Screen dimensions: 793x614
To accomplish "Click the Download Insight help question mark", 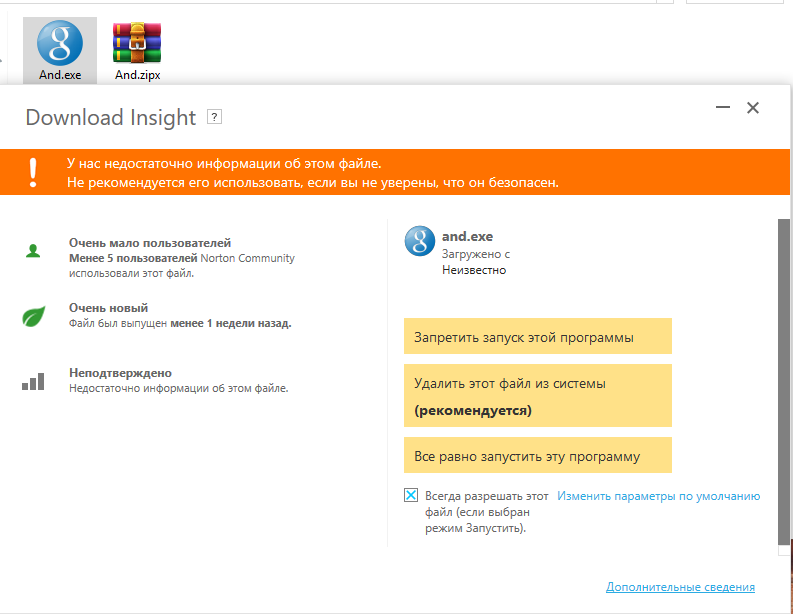I will [x=214, y=117].
